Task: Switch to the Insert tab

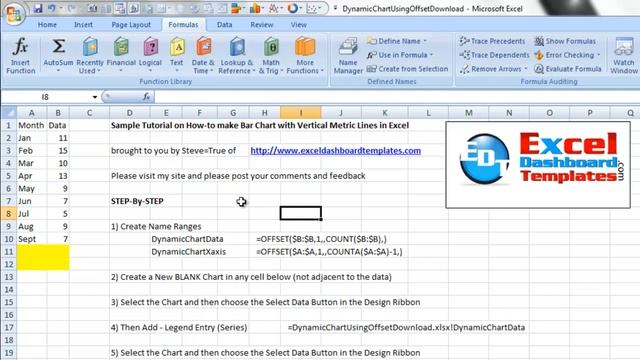Action: tap(83, 25)
